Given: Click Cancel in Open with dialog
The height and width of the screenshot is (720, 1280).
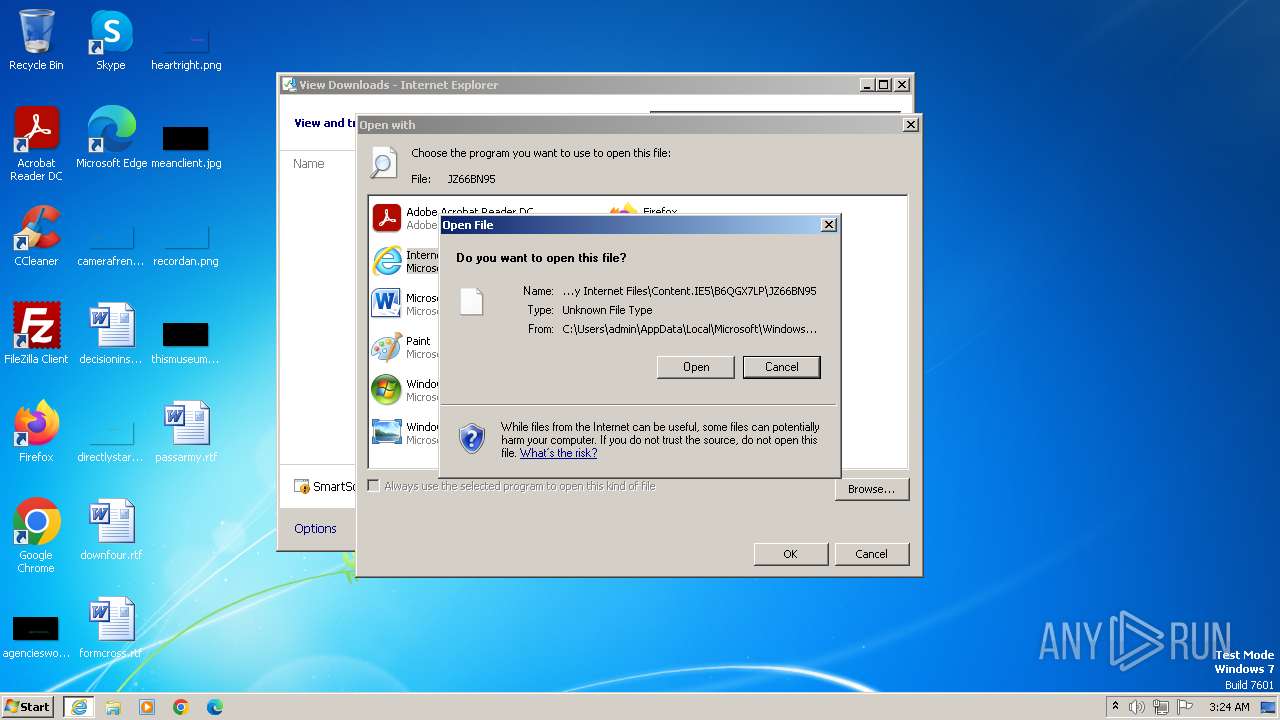Looking at the screenshot, I should (871, 554).
